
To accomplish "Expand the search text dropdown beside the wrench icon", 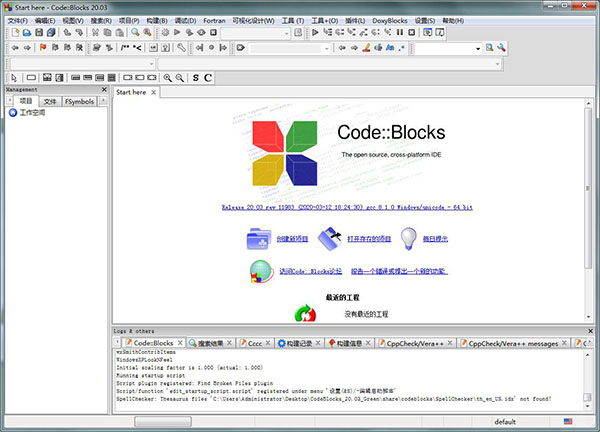I will [478, 49].
